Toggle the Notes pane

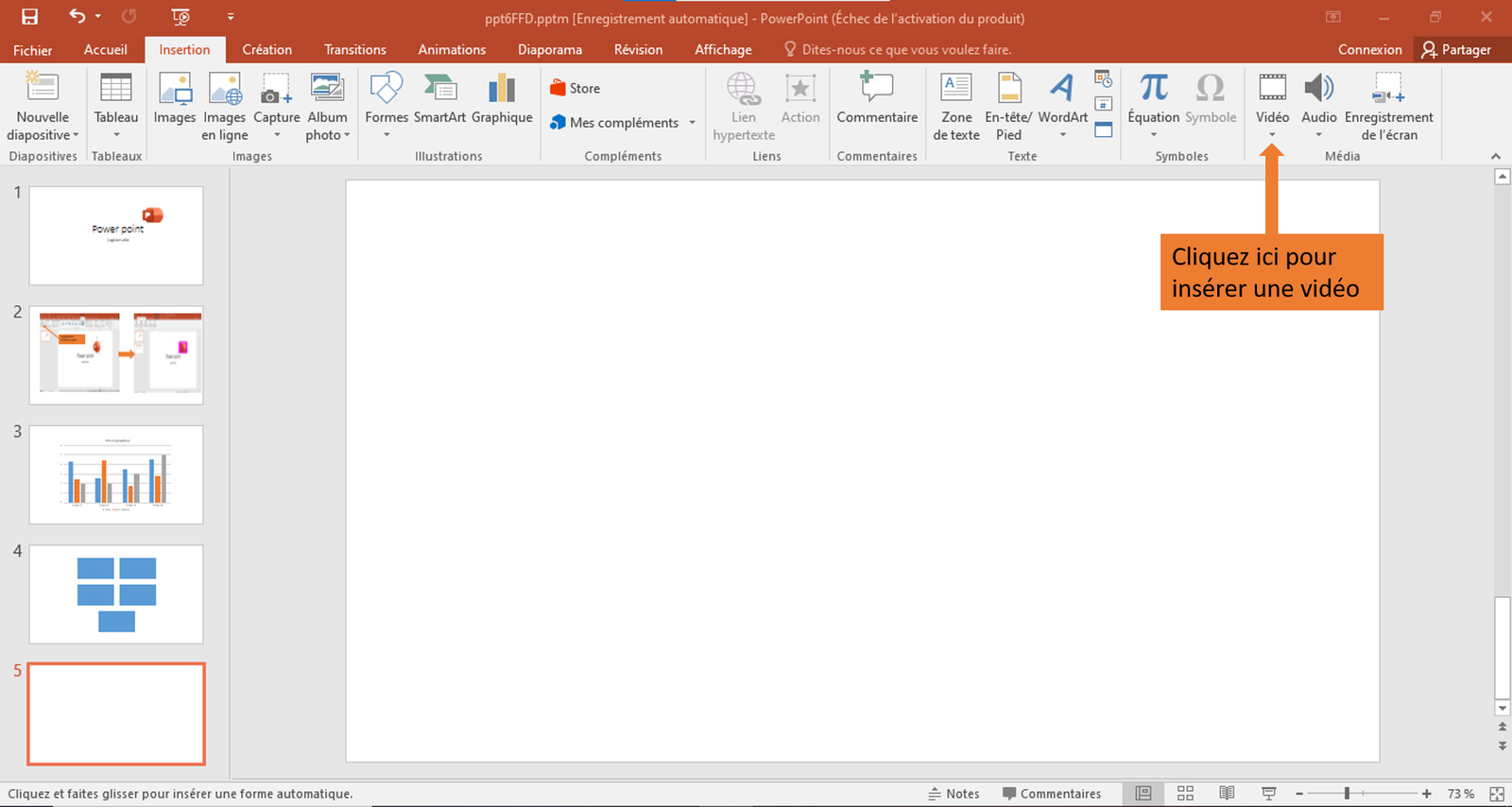click(954, 794)
